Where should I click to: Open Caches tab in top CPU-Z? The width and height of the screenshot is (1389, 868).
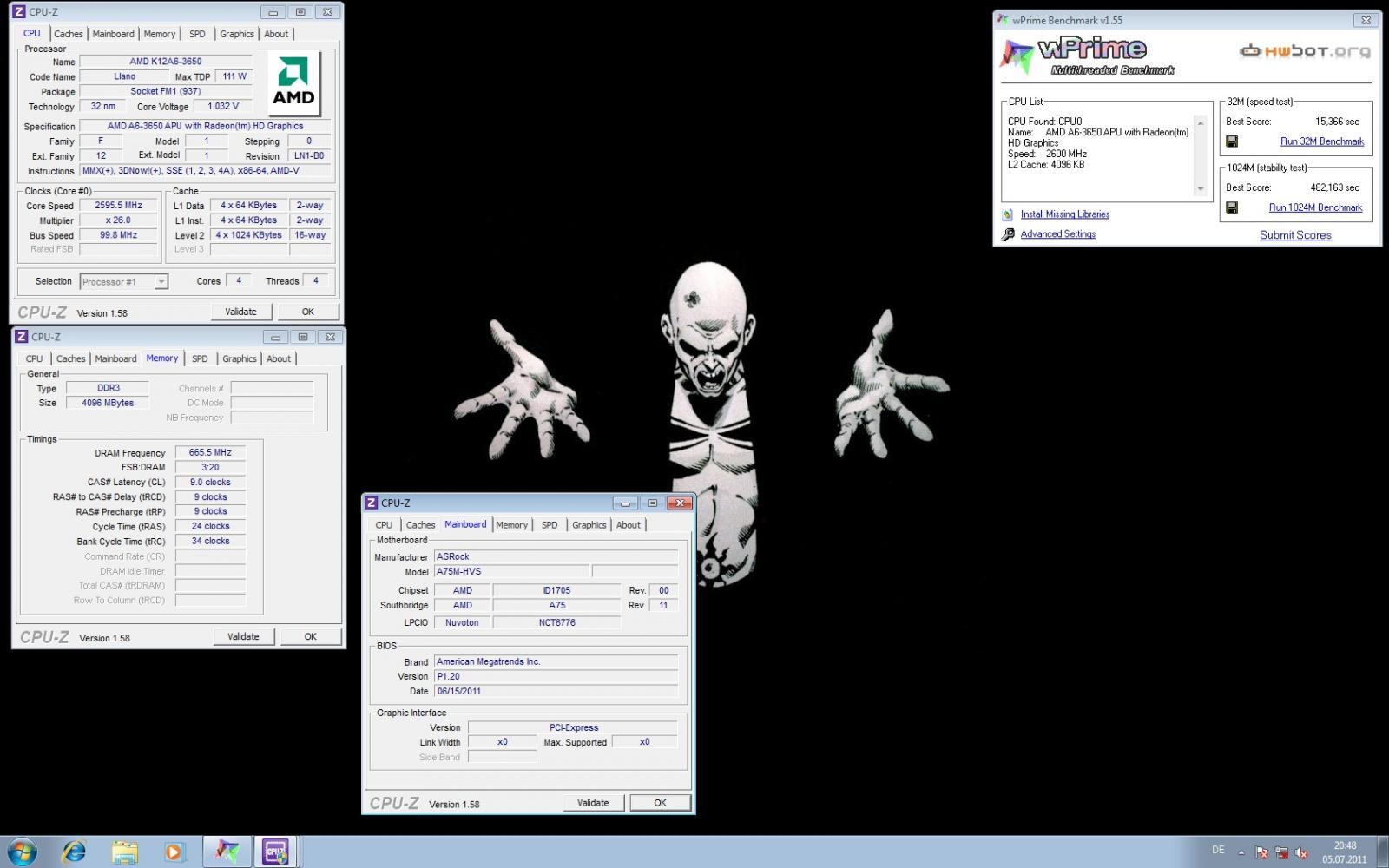coord(69,34)
